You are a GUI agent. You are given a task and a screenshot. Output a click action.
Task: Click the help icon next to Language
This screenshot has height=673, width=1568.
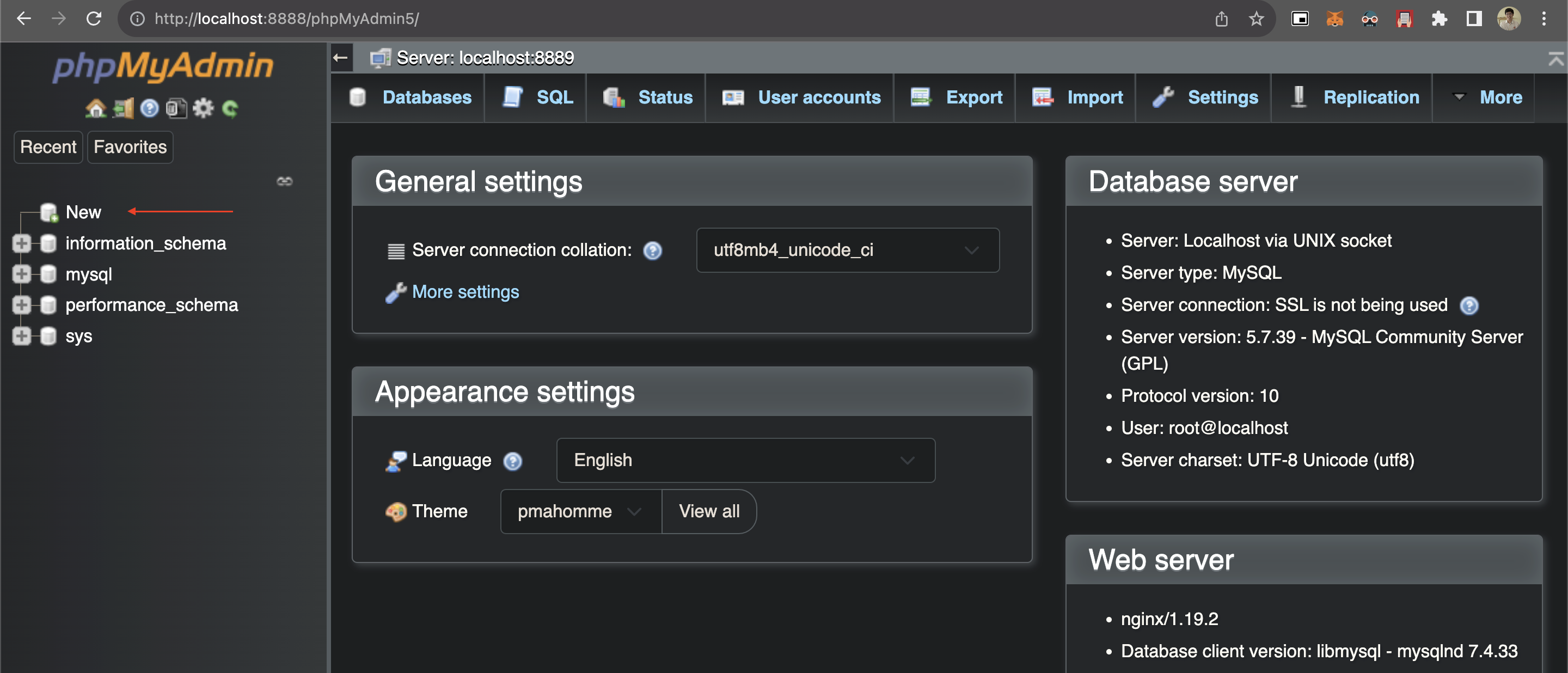512,461
